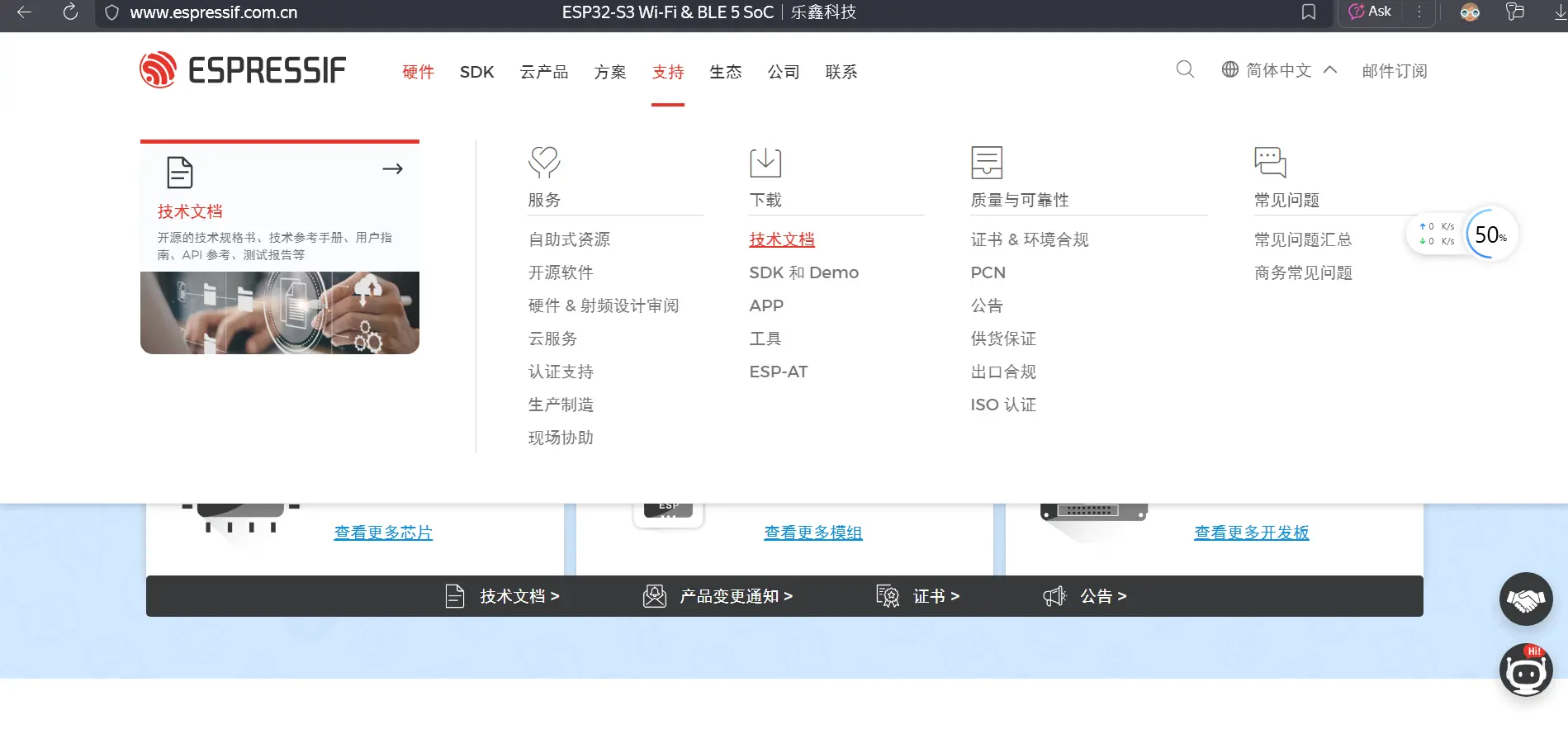This screenshot has width=1568, height=734.
Task: Reload the page with refresh icon
Action: click(x=70, y=12)
